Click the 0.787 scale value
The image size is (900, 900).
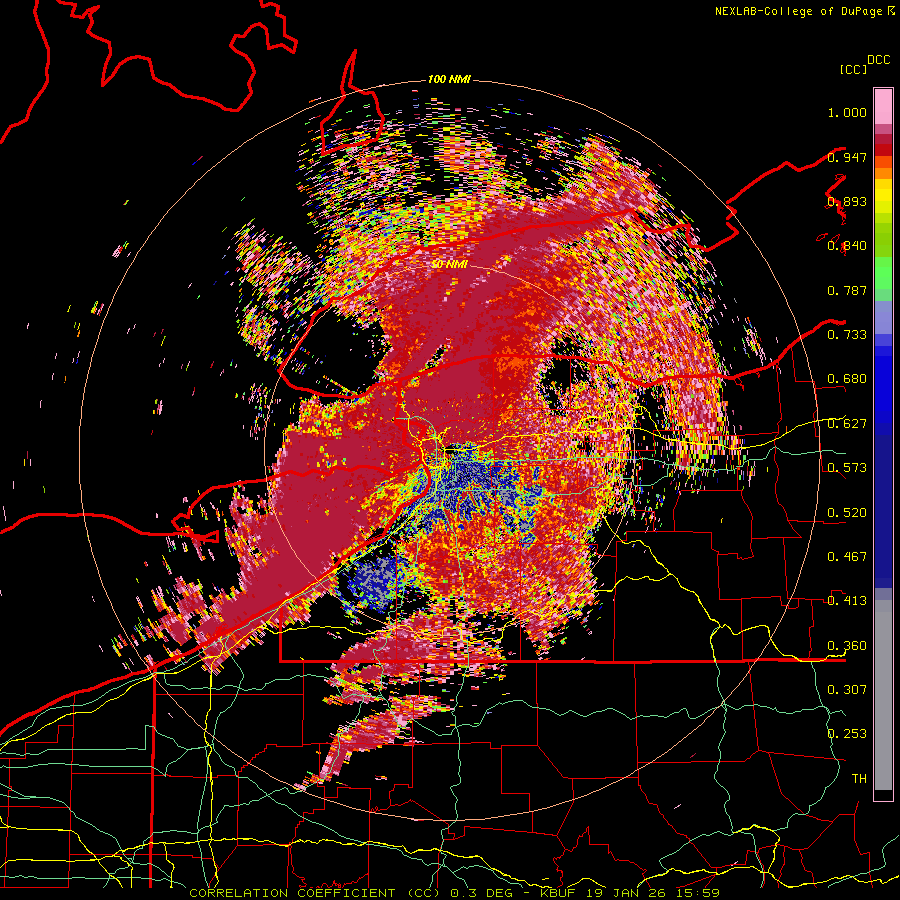(847, 290)
